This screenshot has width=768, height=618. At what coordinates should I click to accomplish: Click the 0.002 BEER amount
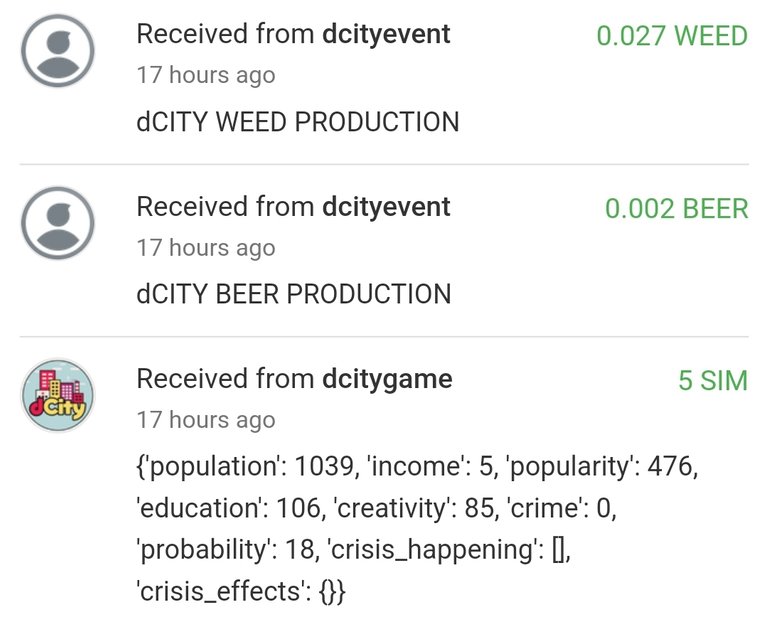(676, 208)
